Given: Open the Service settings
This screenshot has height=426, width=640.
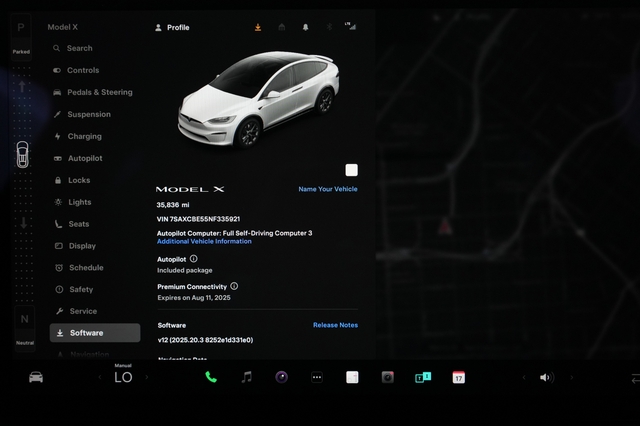Looking at the screenshot, I should click(76, 311).
